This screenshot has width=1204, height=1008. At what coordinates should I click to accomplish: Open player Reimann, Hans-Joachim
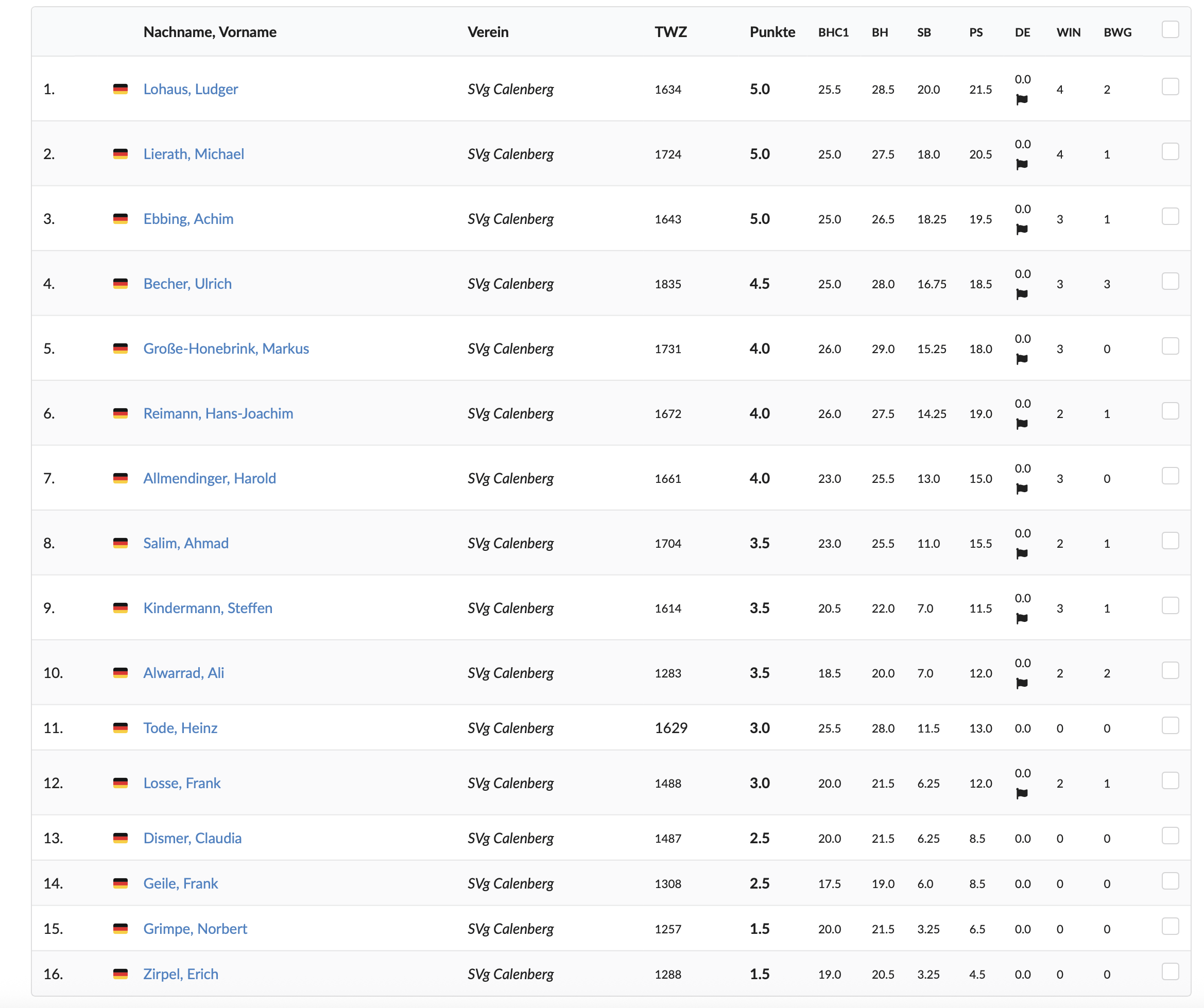click(218, 413)
